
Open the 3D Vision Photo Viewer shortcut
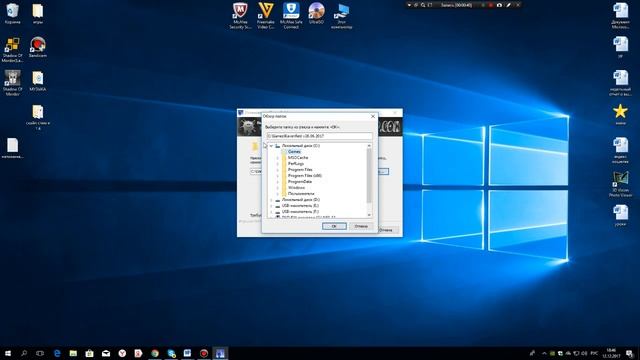click(620, 184)
